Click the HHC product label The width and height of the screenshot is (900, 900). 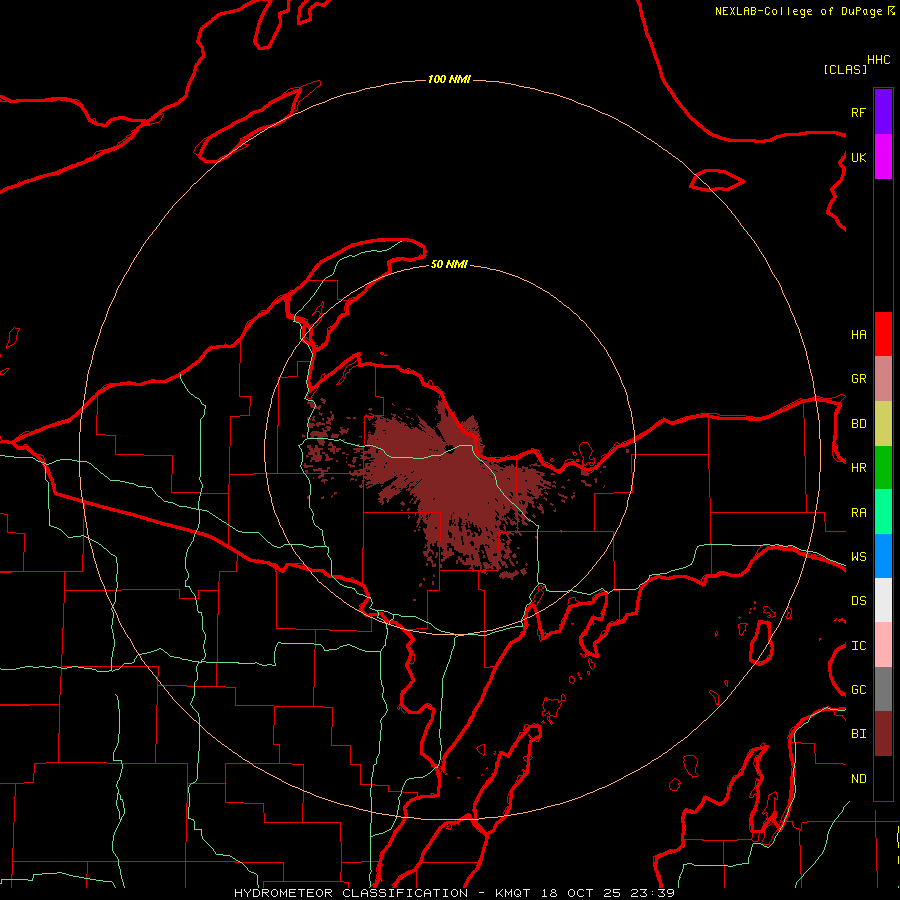coord(879,60)
